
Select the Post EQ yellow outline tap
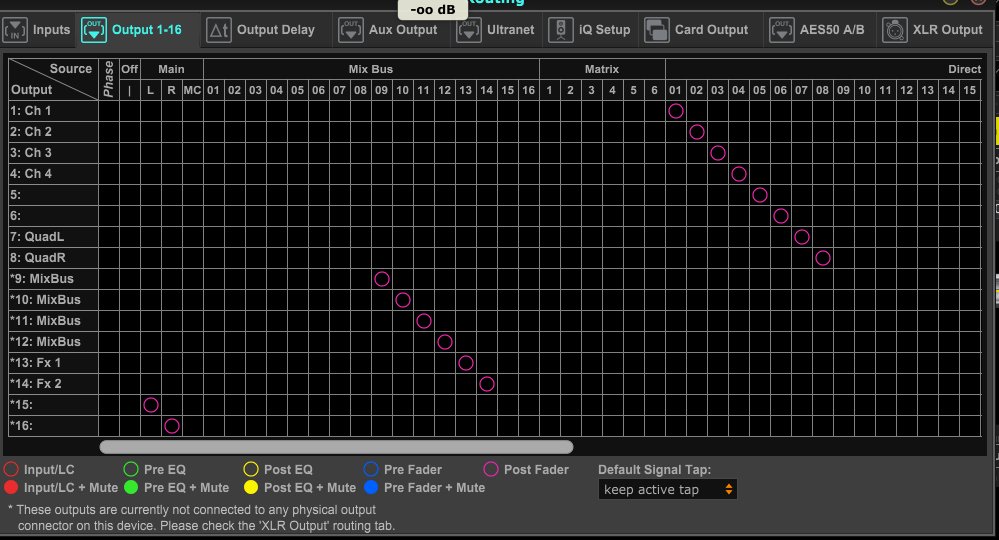click(x=251, y=469)
